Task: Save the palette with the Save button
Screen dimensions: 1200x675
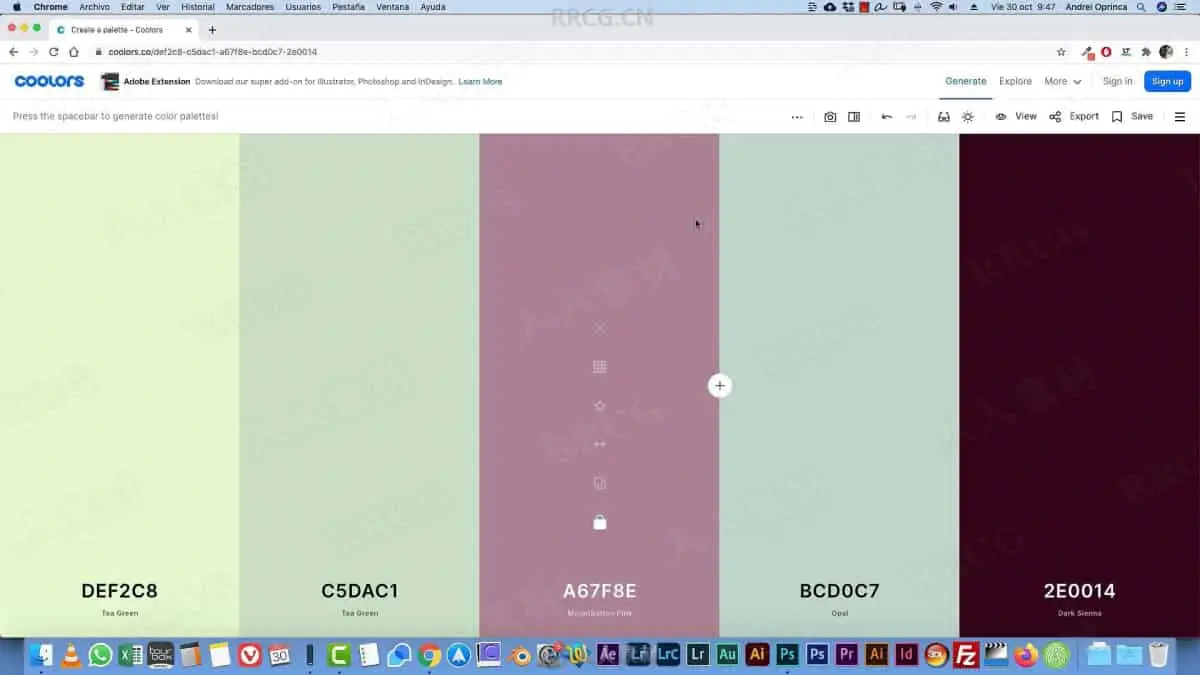Action: 1132,117
